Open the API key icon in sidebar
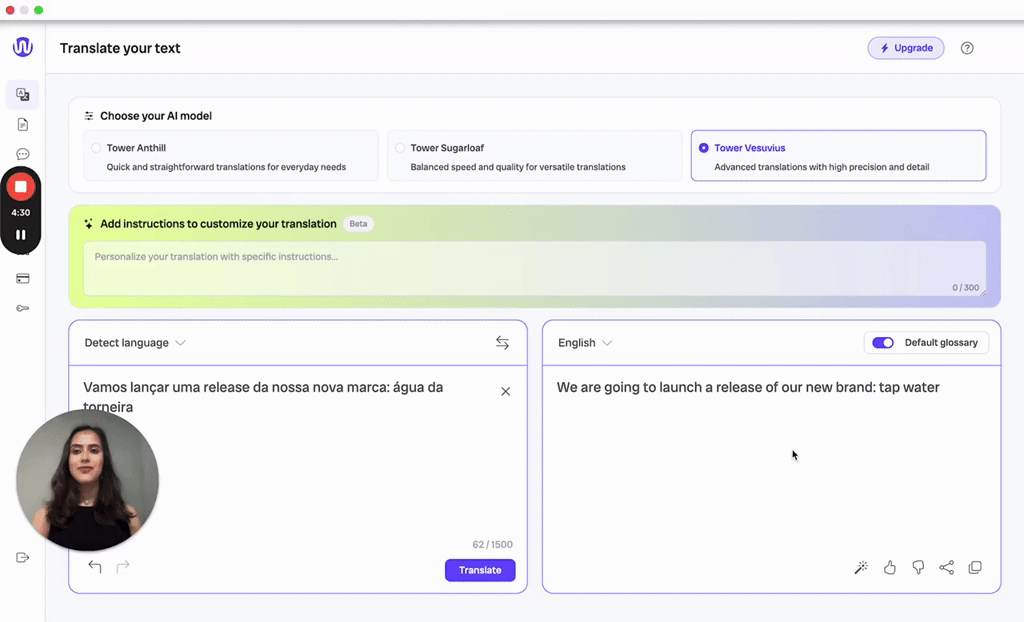Screen dimensions: 1024x622 pos(22,309)
